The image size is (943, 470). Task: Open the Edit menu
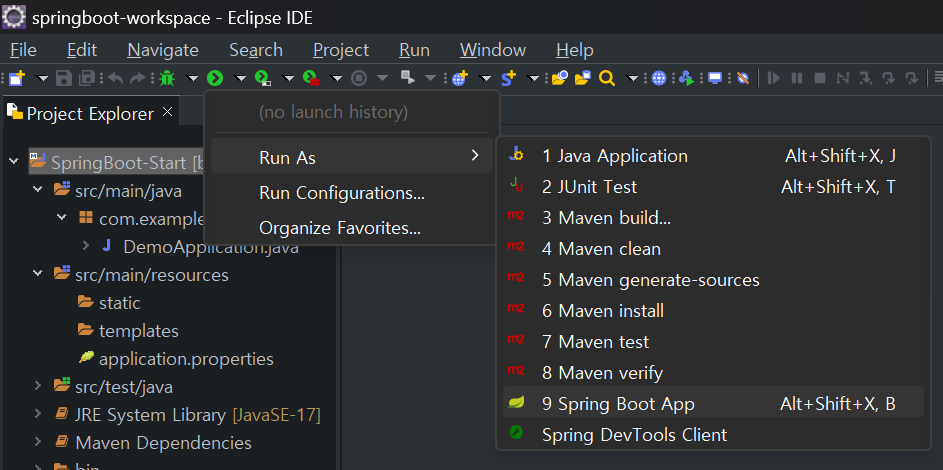82,50
